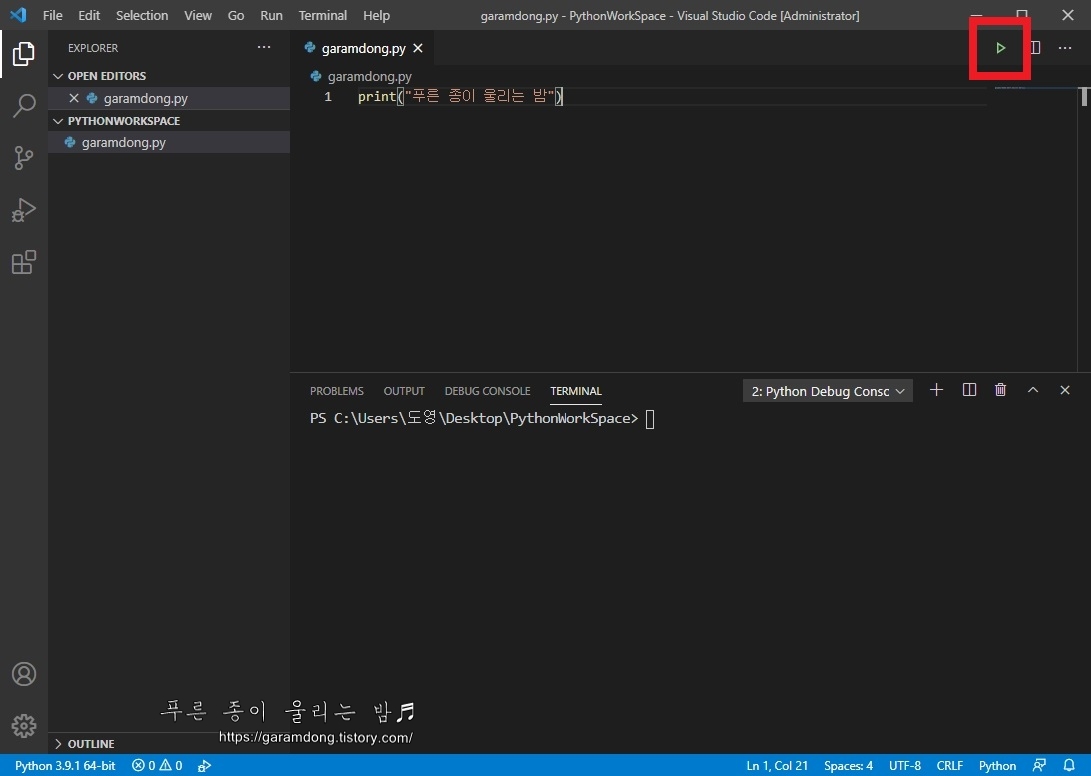The width and height of the screenshot is (1091, 776).
Task: Close garamdong.py in Open Editors list
Action: (74, 98)
